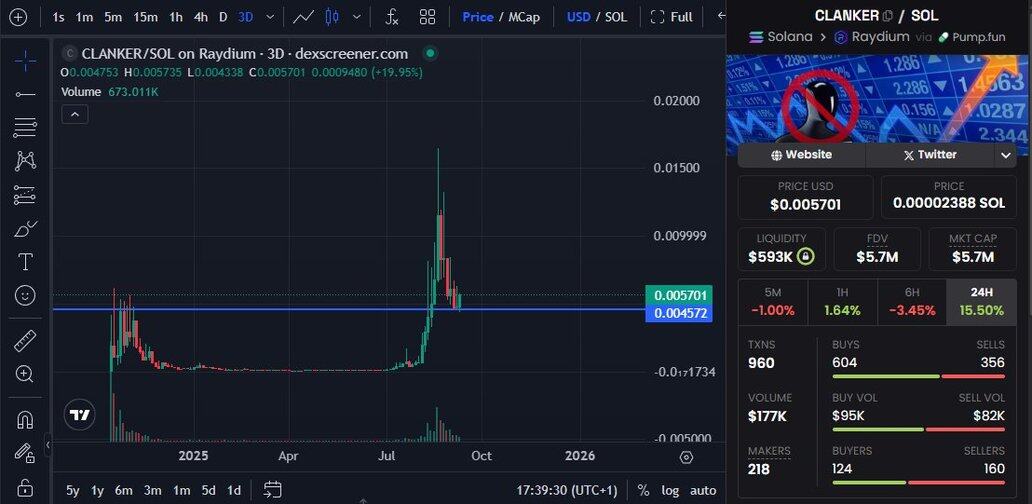Select the crosshair cursor tool
Viewport: 1032px width, 504px height.
25,61
